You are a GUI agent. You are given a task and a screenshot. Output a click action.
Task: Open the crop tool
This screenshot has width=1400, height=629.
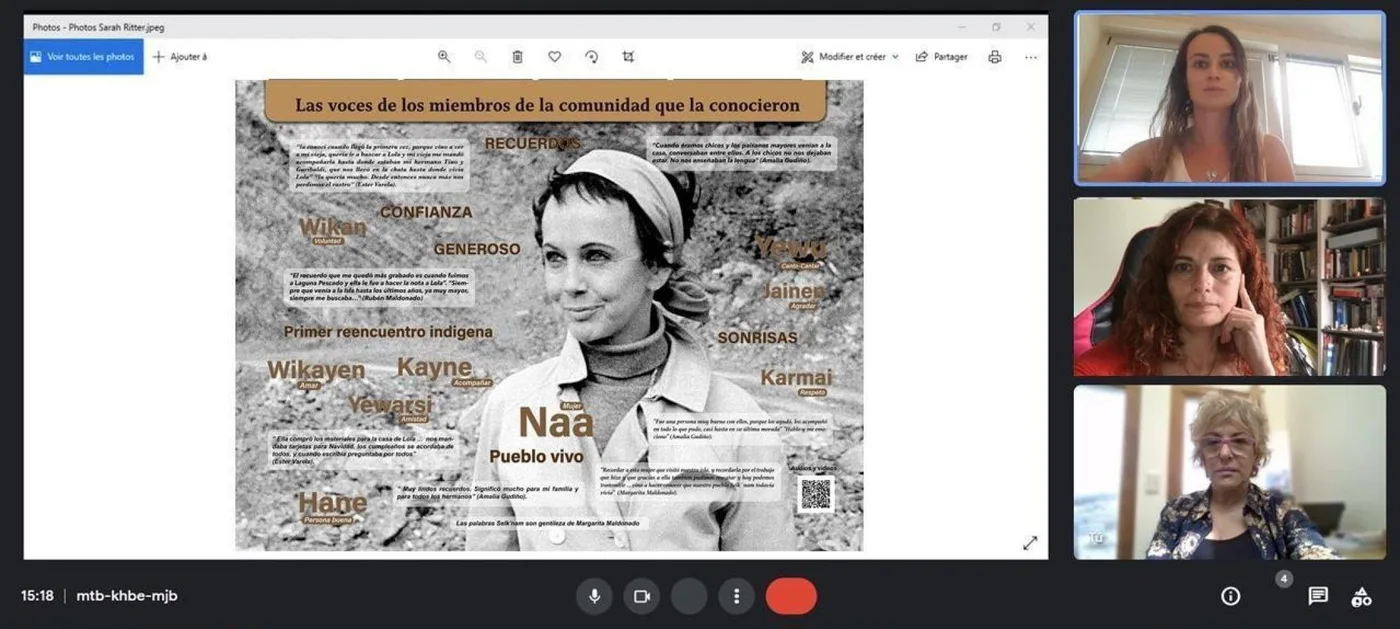pyautogui.click(x=628, y=57)
